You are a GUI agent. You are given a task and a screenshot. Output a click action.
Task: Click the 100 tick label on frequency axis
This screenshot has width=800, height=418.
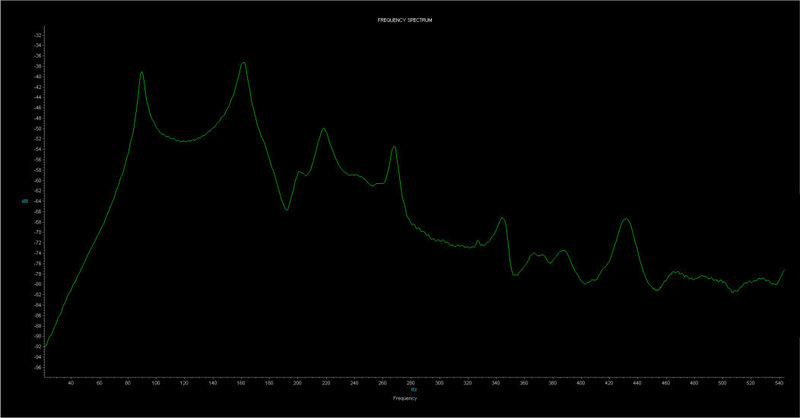(x=156, y=383)
